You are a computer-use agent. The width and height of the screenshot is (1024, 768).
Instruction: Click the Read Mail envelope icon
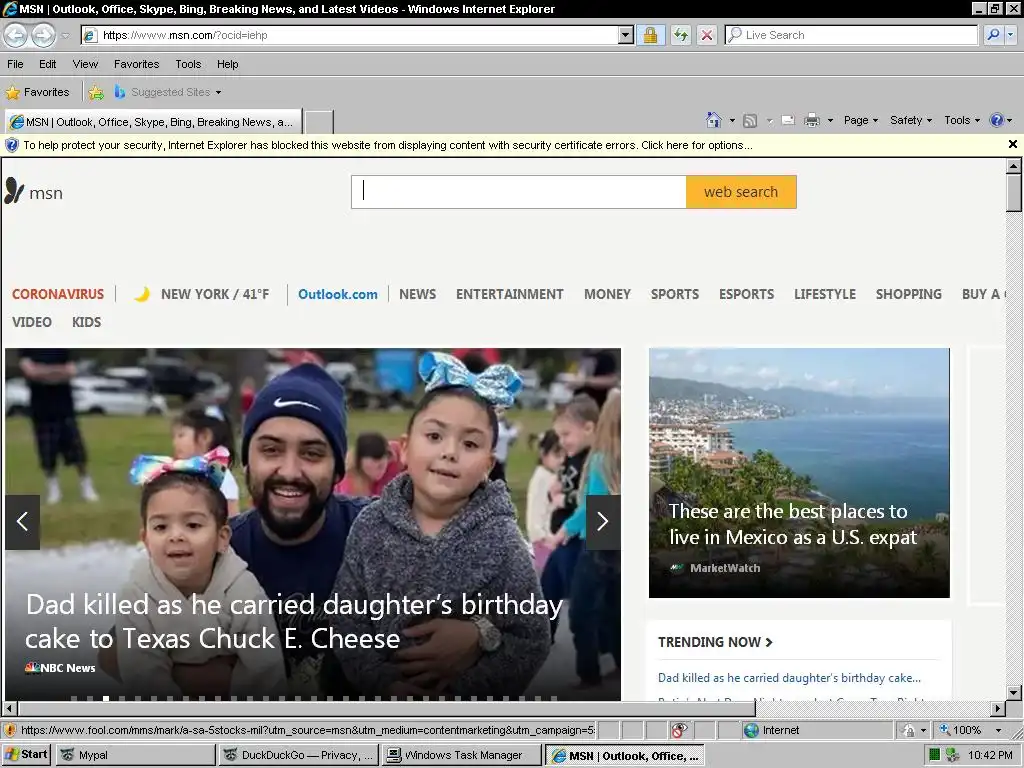click(x=788, y=120)
